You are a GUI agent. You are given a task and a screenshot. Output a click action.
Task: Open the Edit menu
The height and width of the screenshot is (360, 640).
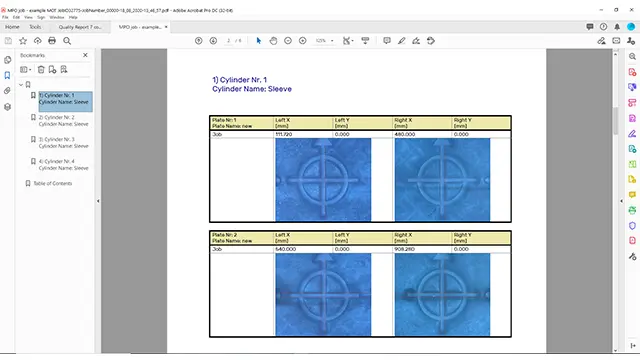coord(16,18)
